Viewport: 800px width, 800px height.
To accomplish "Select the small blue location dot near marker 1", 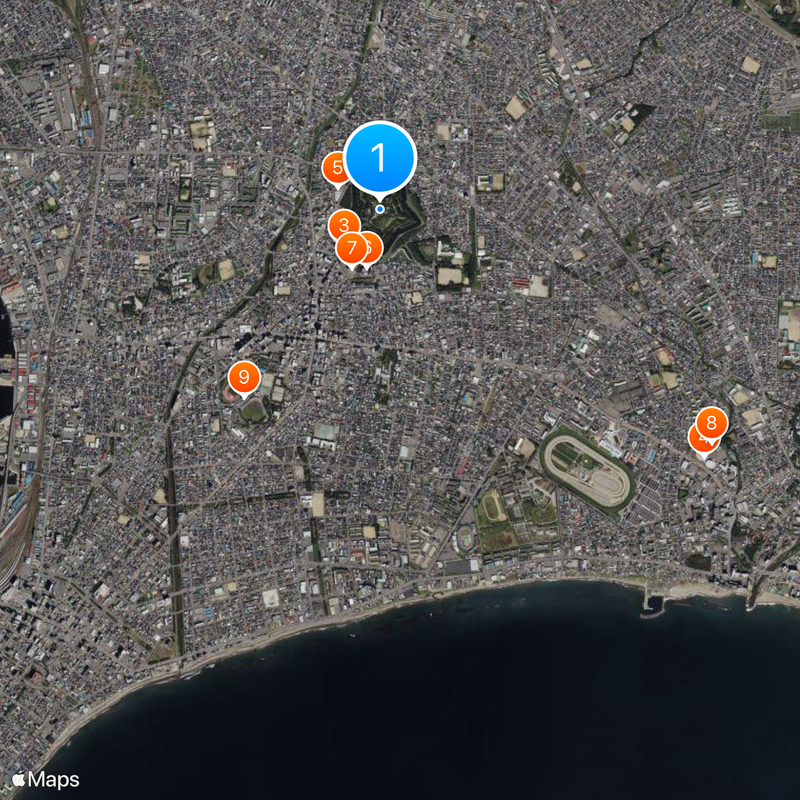I will pyautogui.click(x=380, y=208).
